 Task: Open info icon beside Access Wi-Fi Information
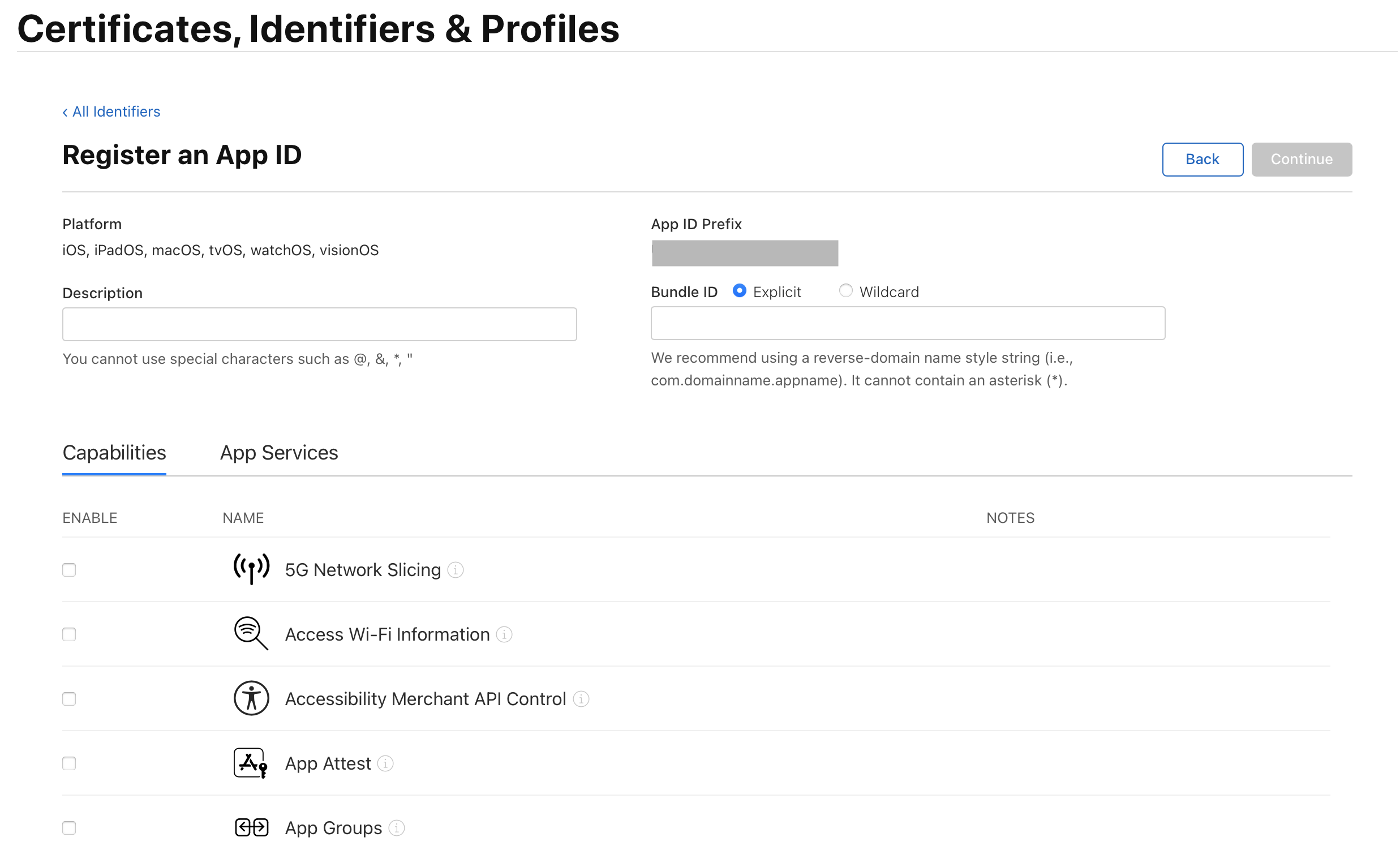click(x=504, y=634)
